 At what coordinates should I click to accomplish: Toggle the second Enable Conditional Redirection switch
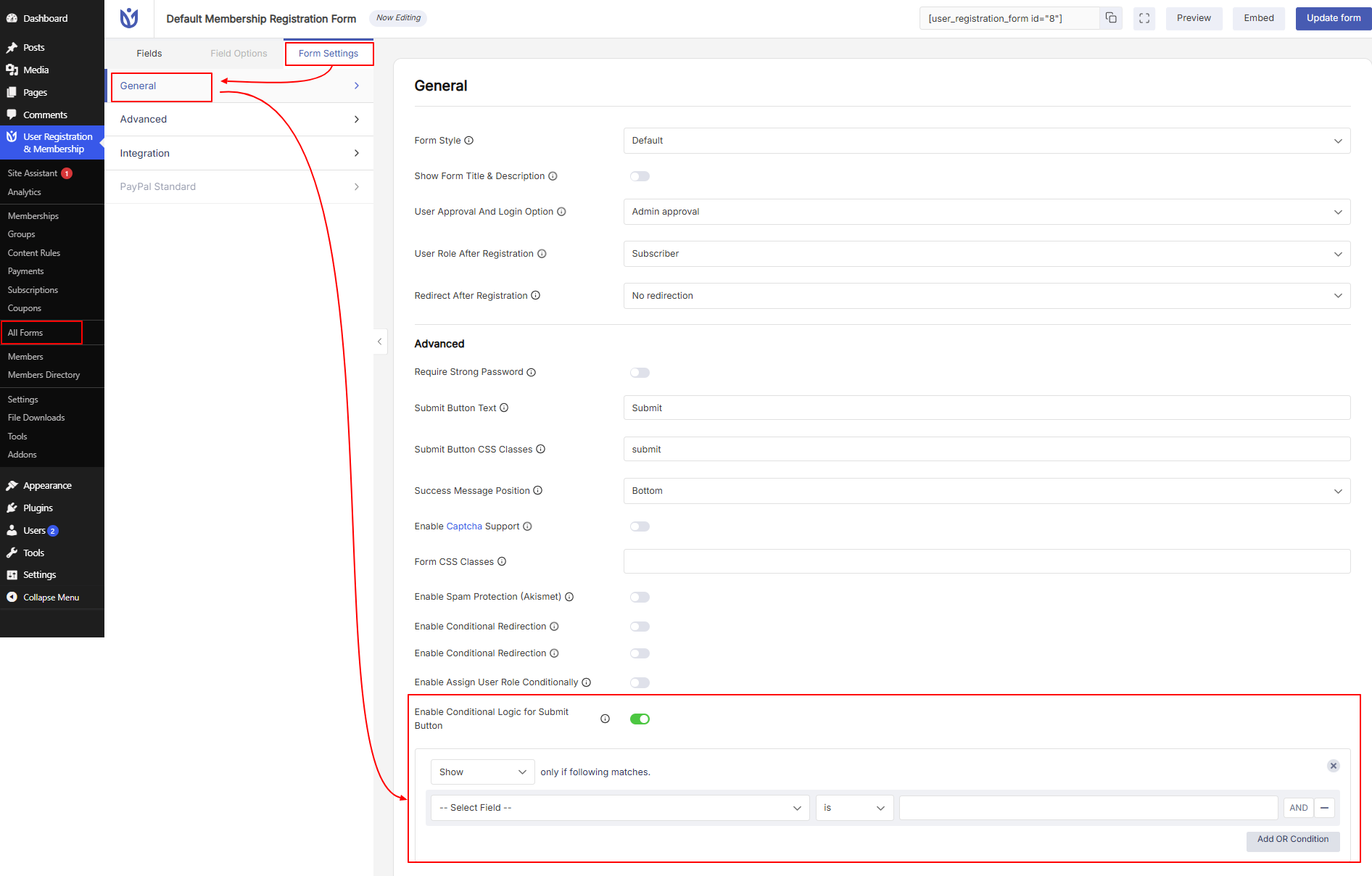[640, 653]
